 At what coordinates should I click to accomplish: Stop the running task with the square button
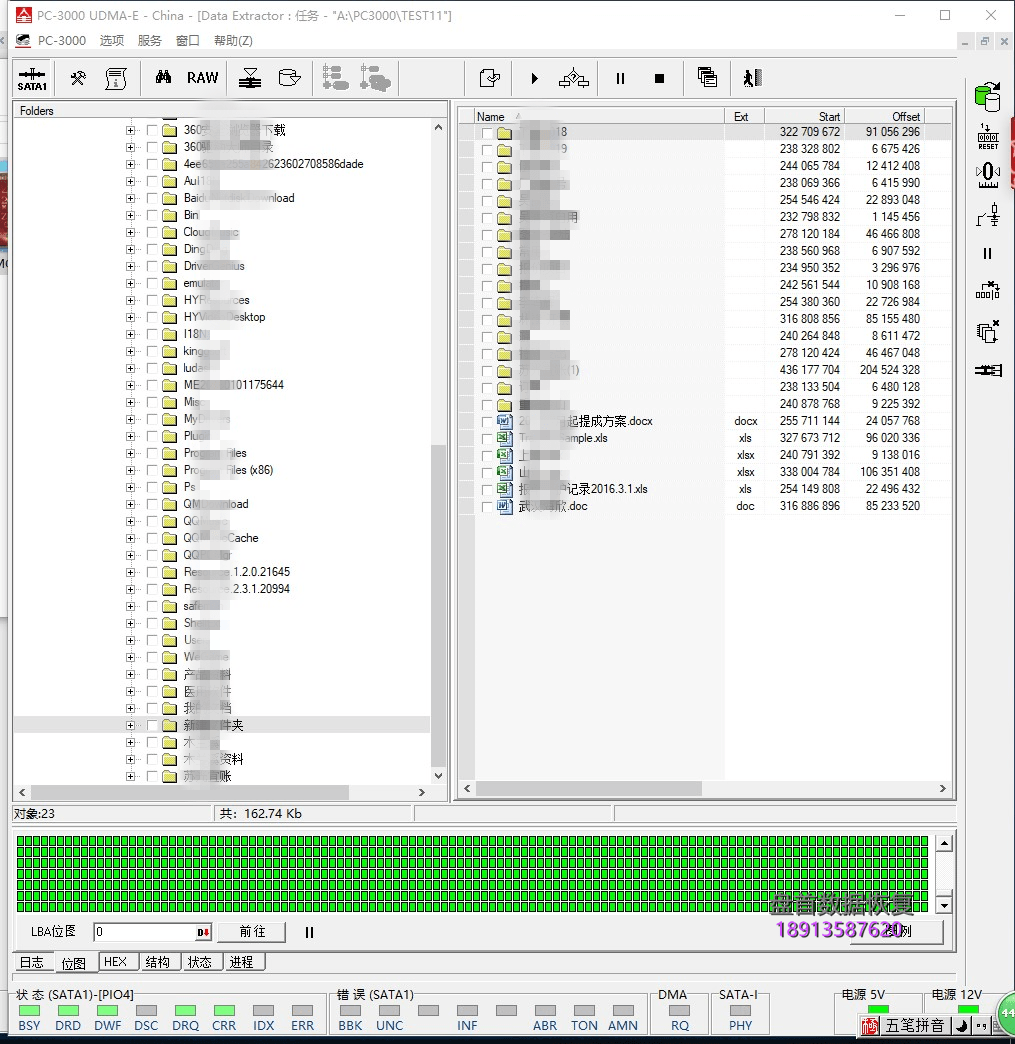tap(659, 79)
